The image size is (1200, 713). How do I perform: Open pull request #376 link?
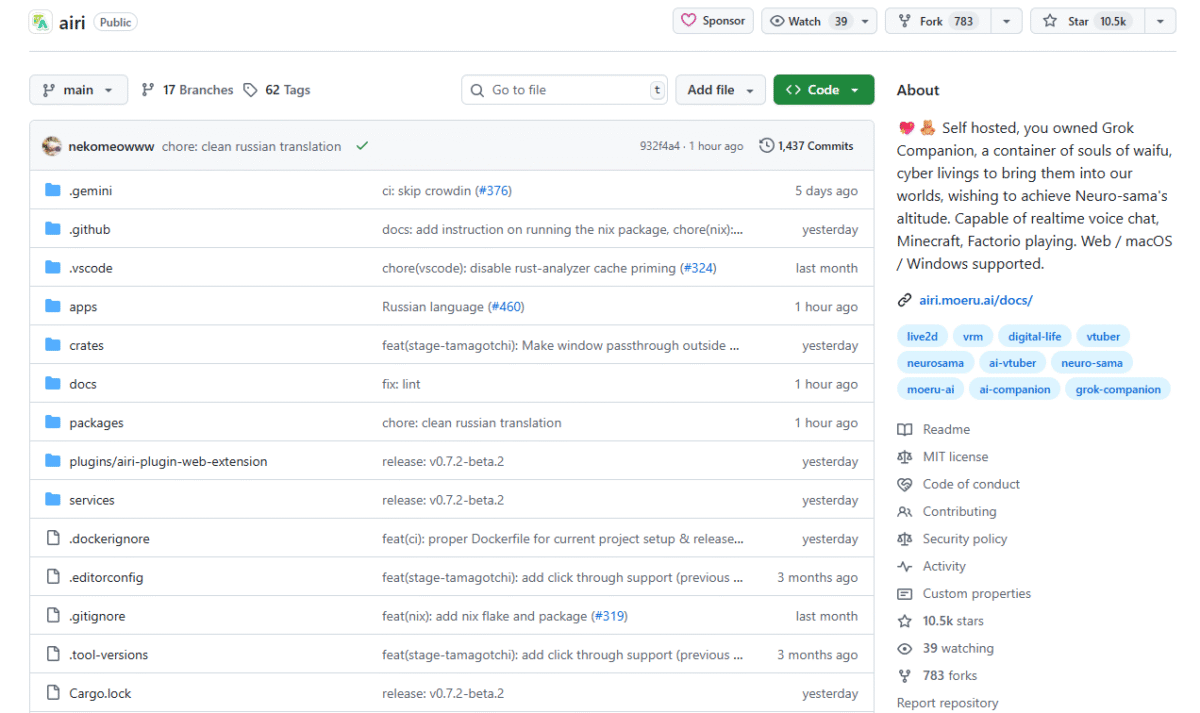pyautogui.click(x=494, y=191)
